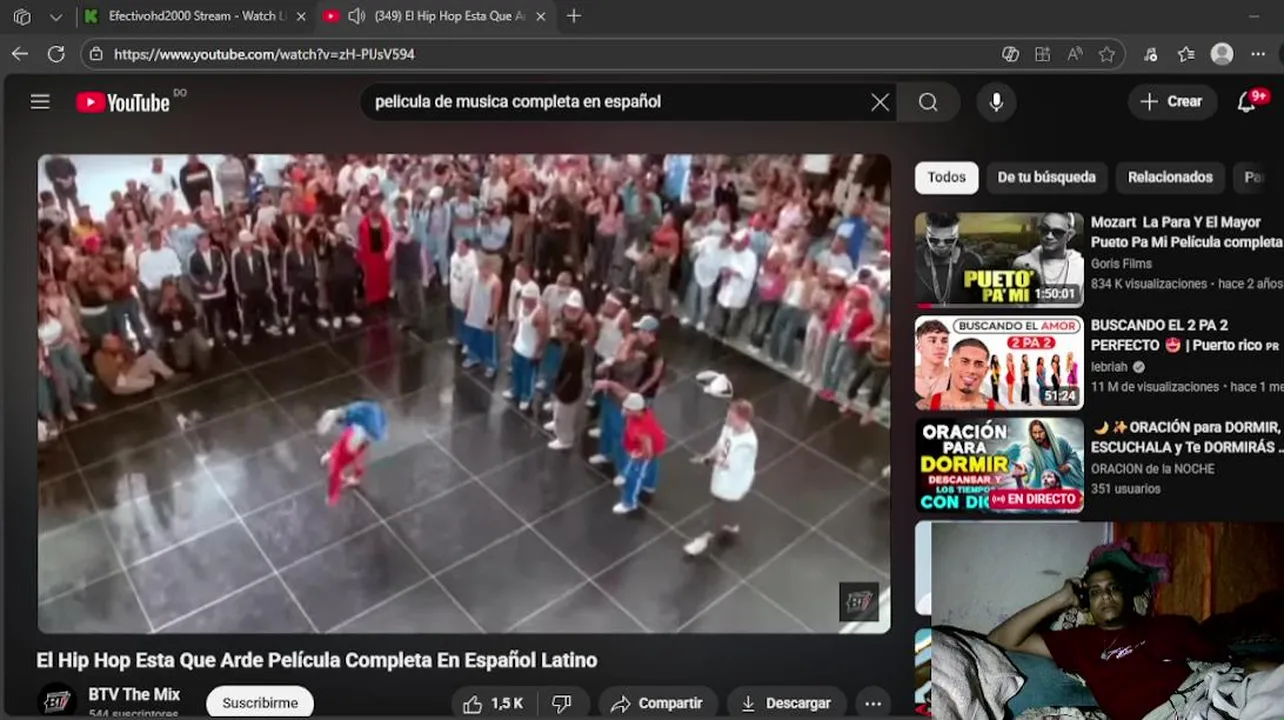The width and height of the screenshot is (1284, 720).
Task: Open BUSCANDO EL 2 PA 2 PERFECTO title
Action: tap(1185, 335)
